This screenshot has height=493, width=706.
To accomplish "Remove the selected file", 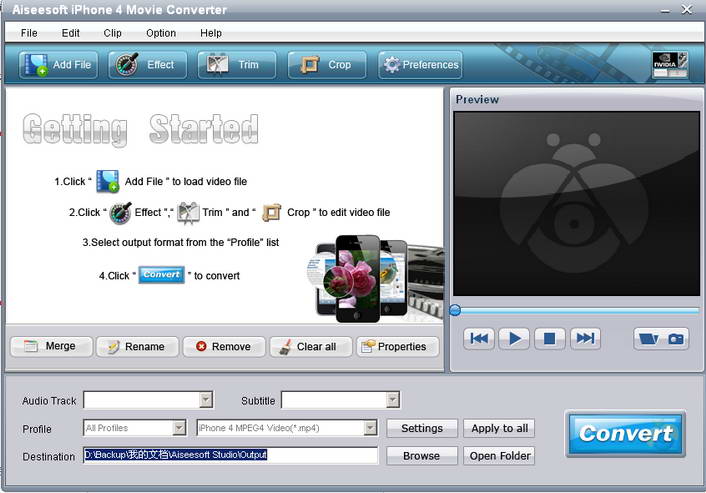I will point(224,346).
